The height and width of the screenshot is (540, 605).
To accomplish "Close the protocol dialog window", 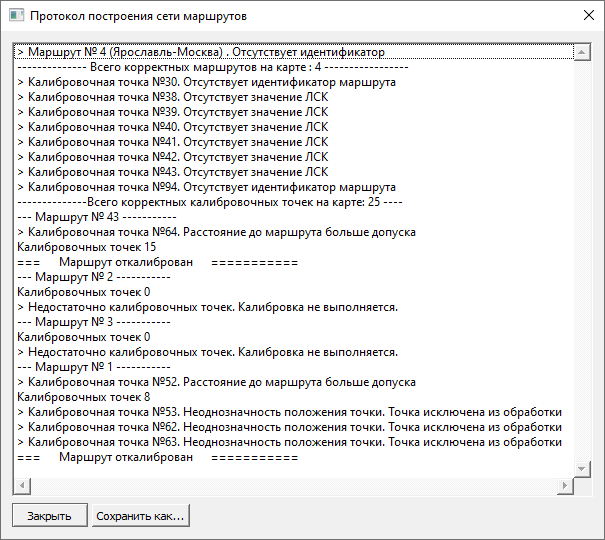I will (x=588, y=15).
